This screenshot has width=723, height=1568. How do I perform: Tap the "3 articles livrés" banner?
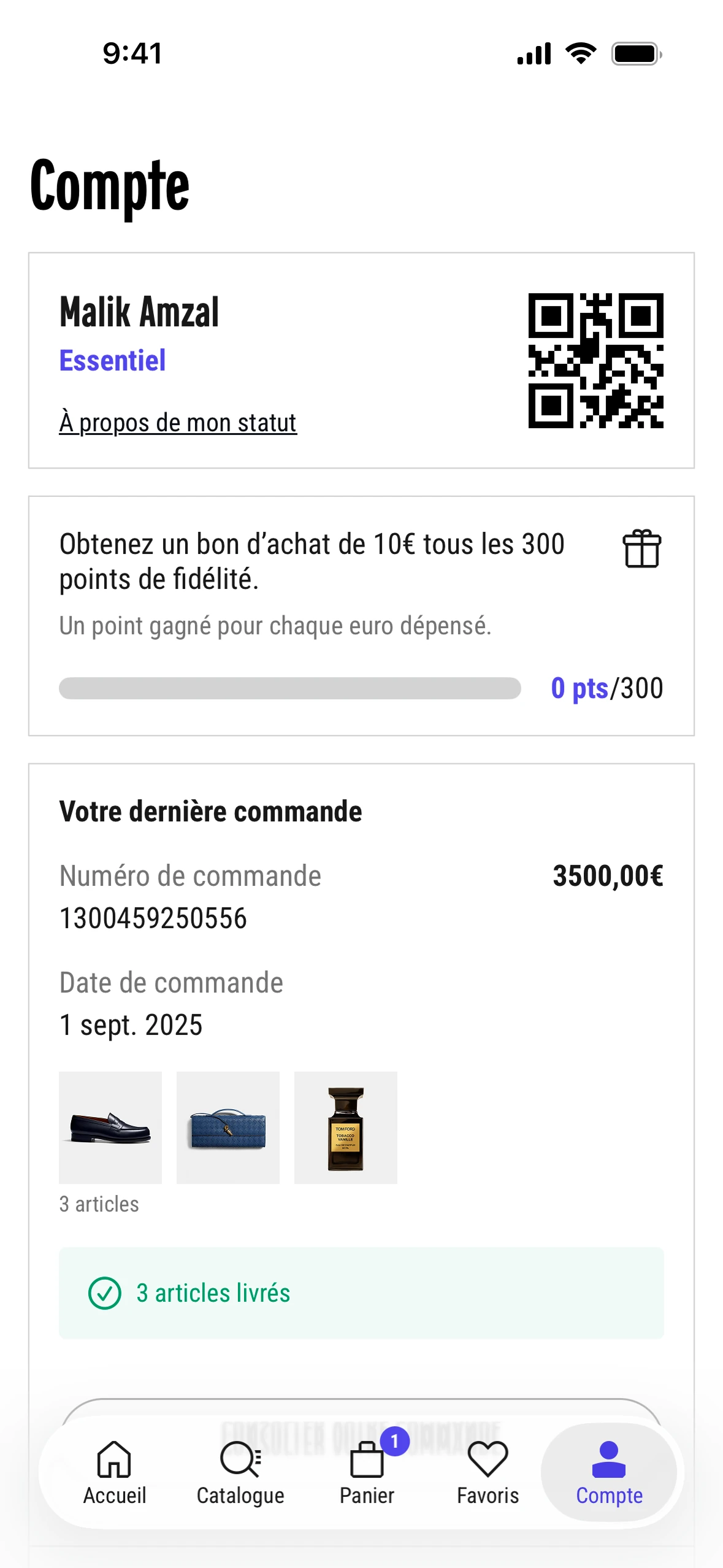[x=361, y=1293]
